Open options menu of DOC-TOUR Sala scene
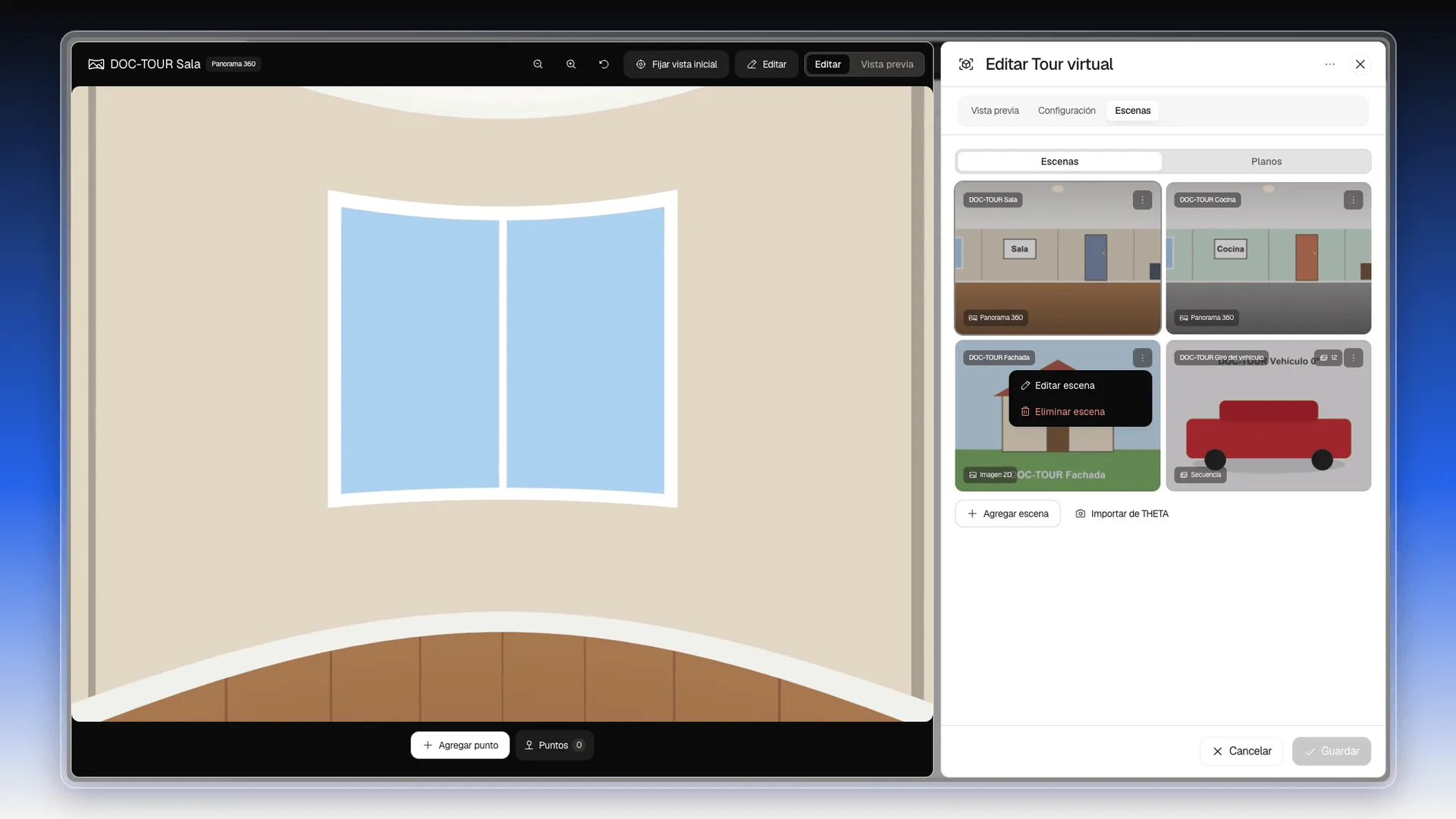 pyautogui.click(x=1142, y=200)
